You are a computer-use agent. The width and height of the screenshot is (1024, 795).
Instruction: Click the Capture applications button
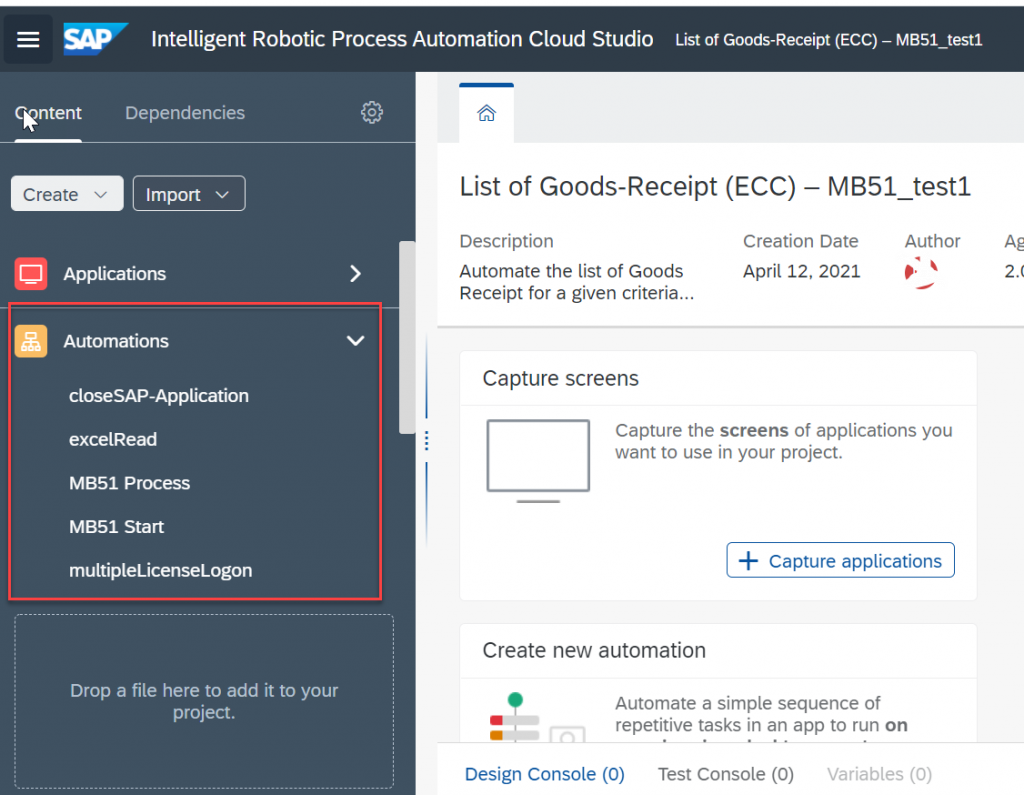pyautogui.click(x=840, y=560)
